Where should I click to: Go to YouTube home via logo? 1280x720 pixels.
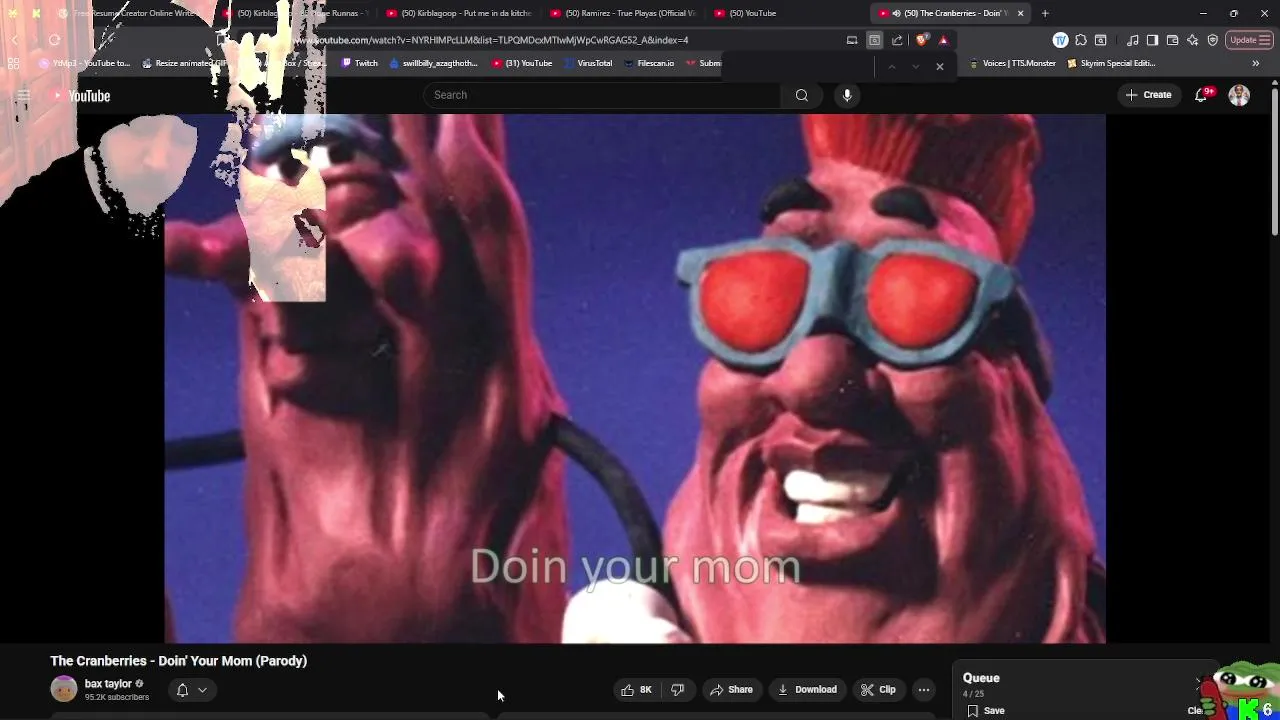tap(81, 96)
